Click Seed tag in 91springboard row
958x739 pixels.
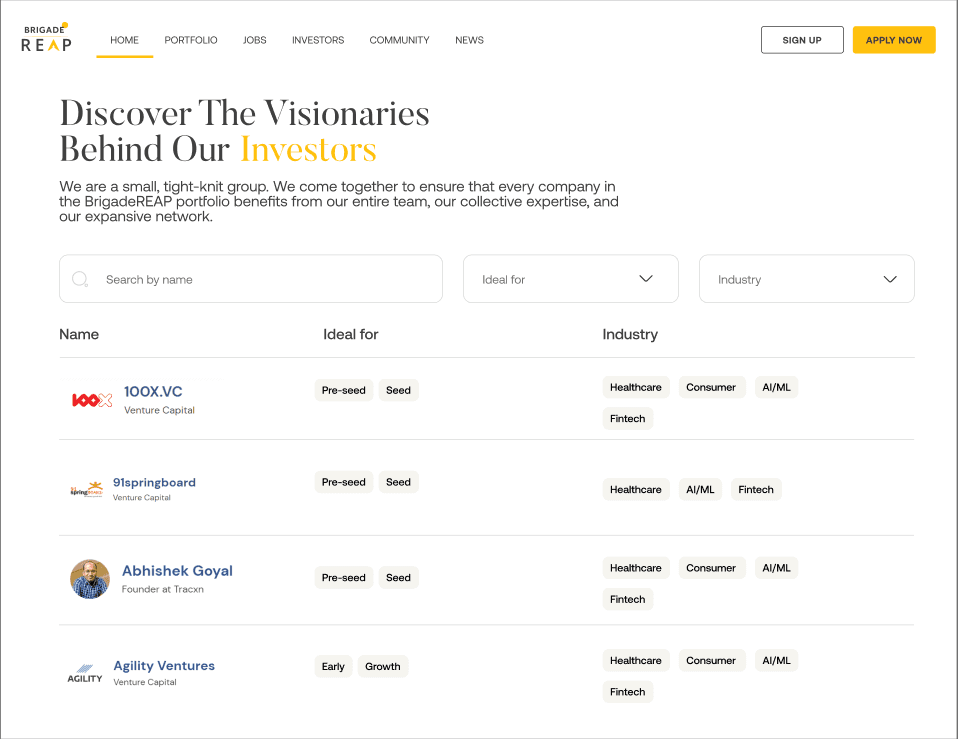[x=398, y=482]
